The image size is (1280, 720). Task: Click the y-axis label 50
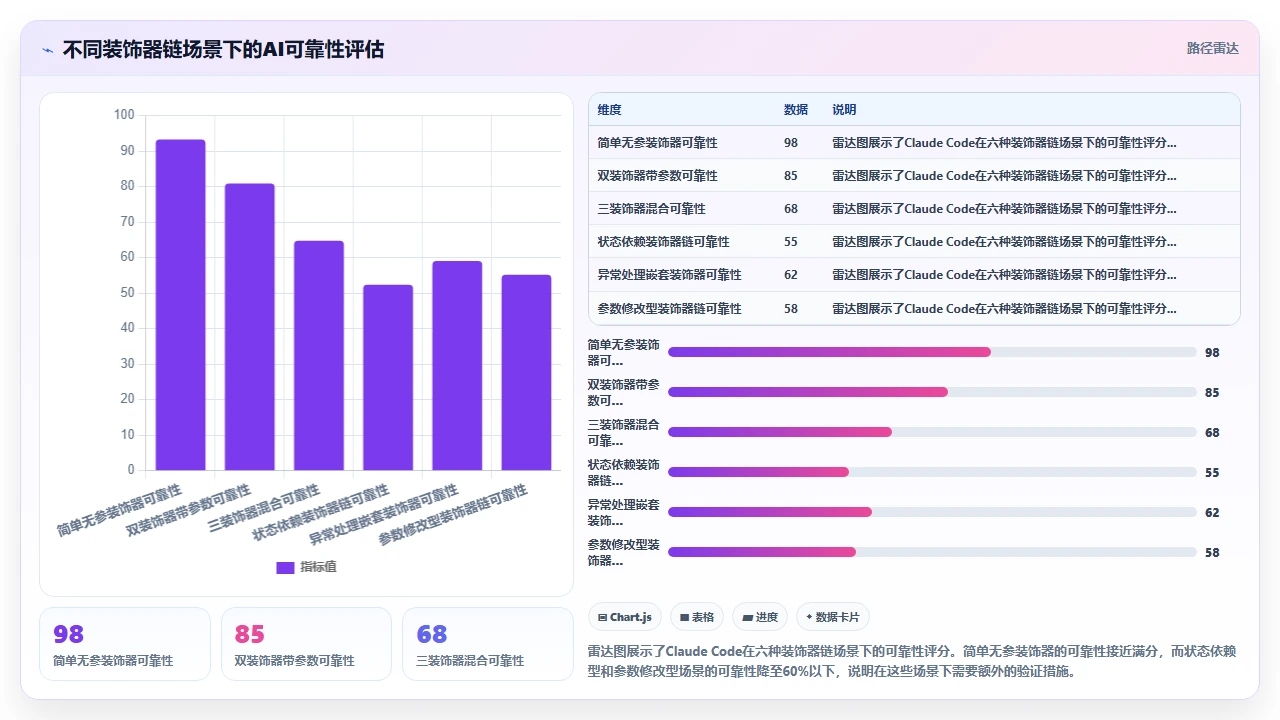(127, 292)
